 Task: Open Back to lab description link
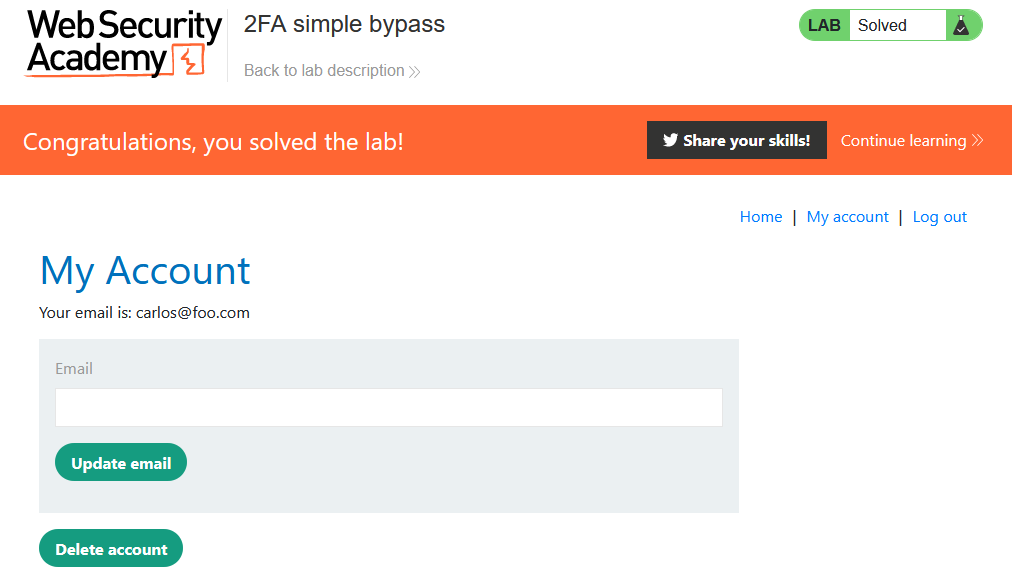coord(324,71)
